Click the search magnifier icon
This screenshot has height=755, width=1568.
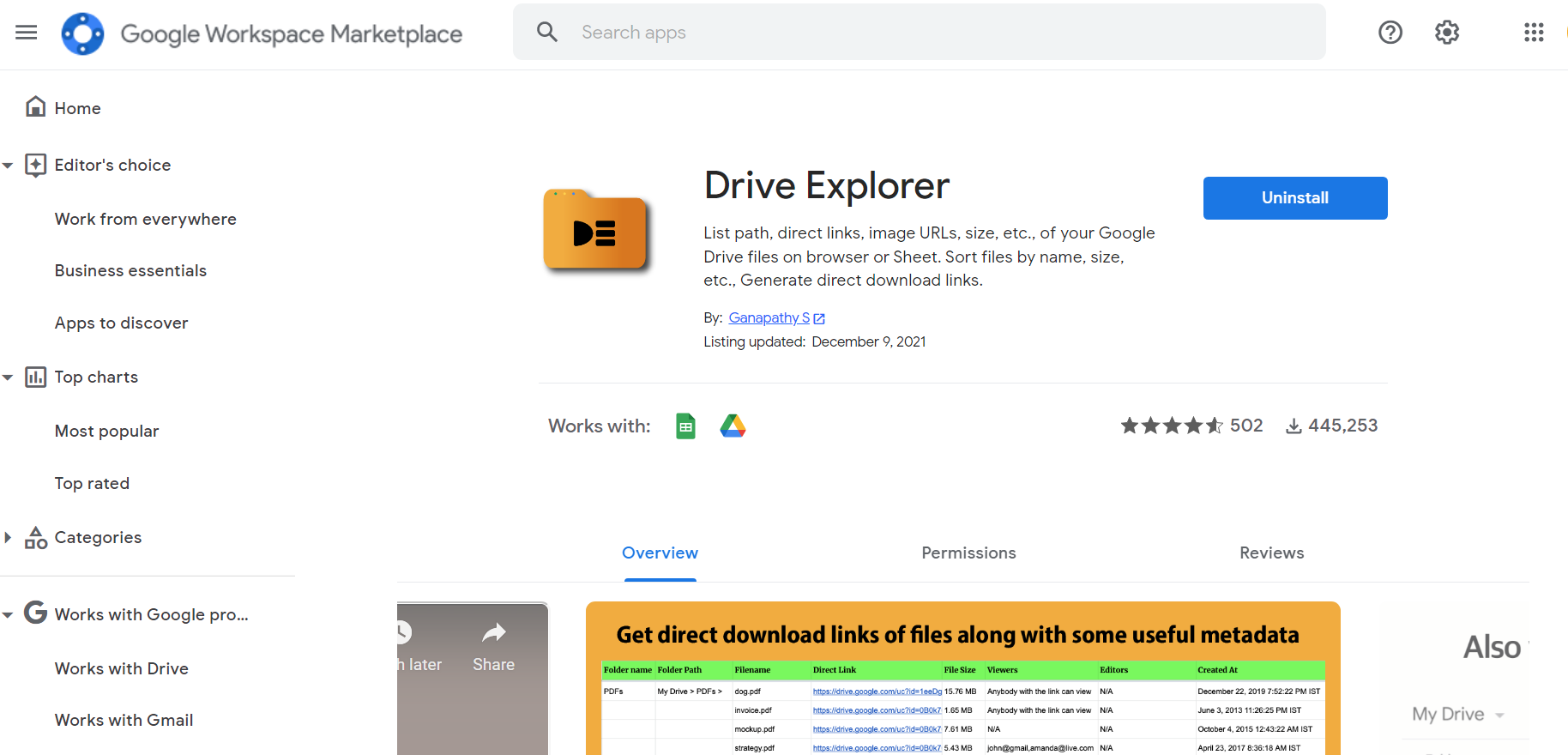547,33
